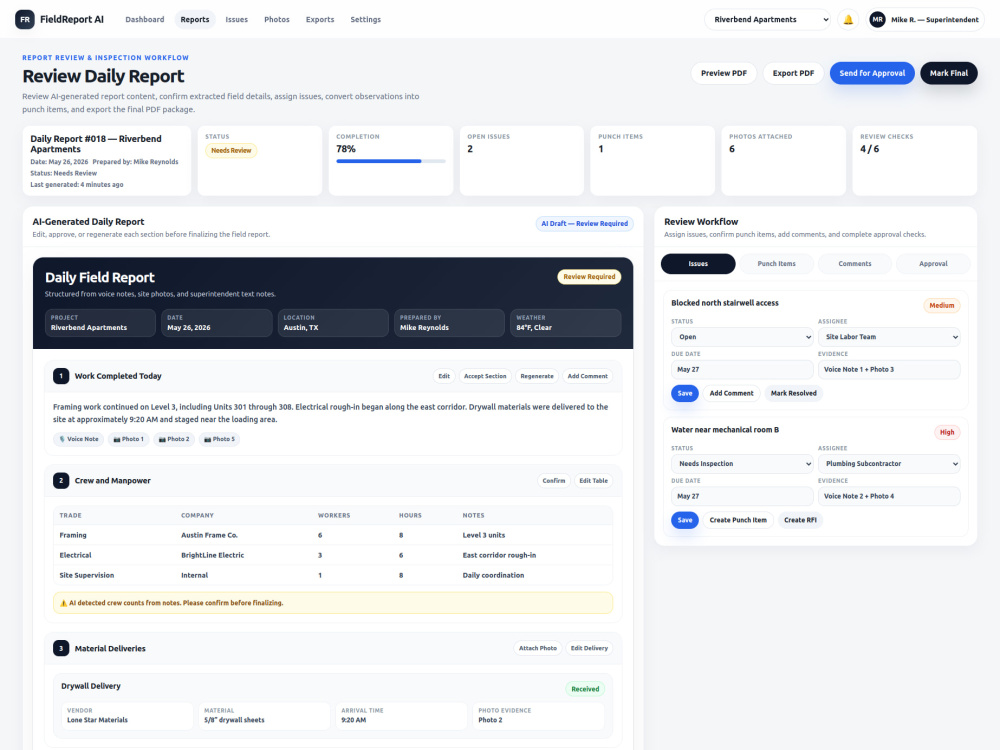Open Exports in top navigation
Screen dimensions: 1000x750
point(320,20)
